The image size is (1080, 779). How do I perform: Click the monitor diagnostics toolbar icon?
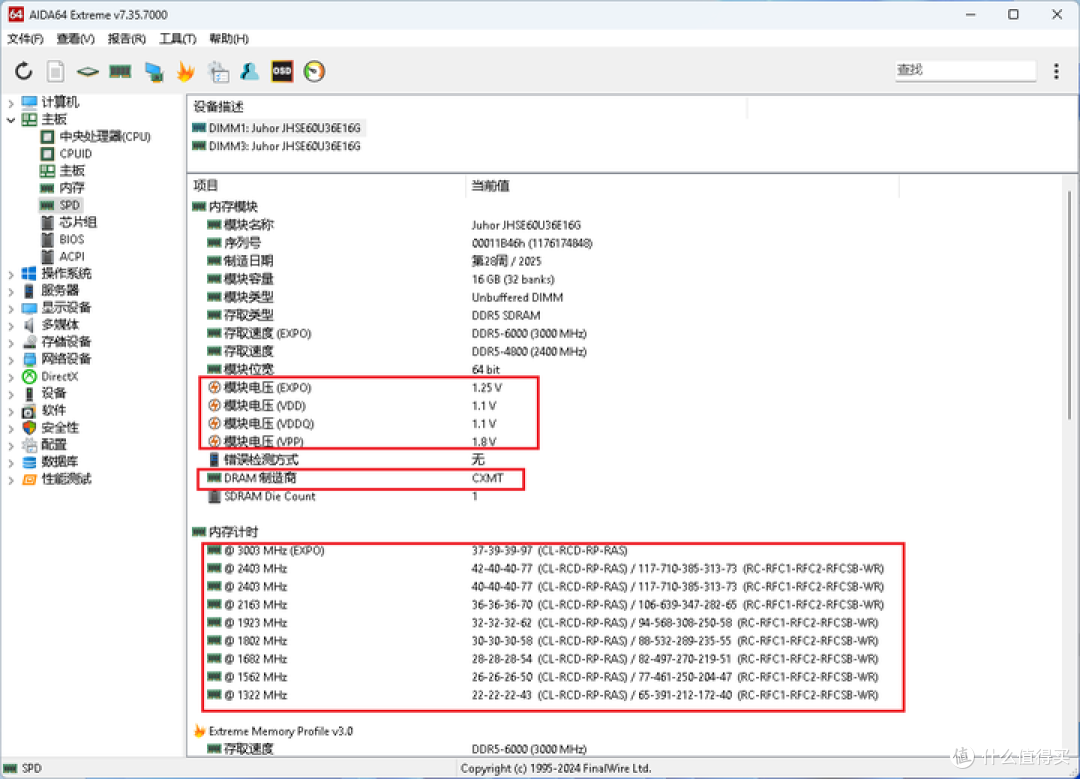218,72
